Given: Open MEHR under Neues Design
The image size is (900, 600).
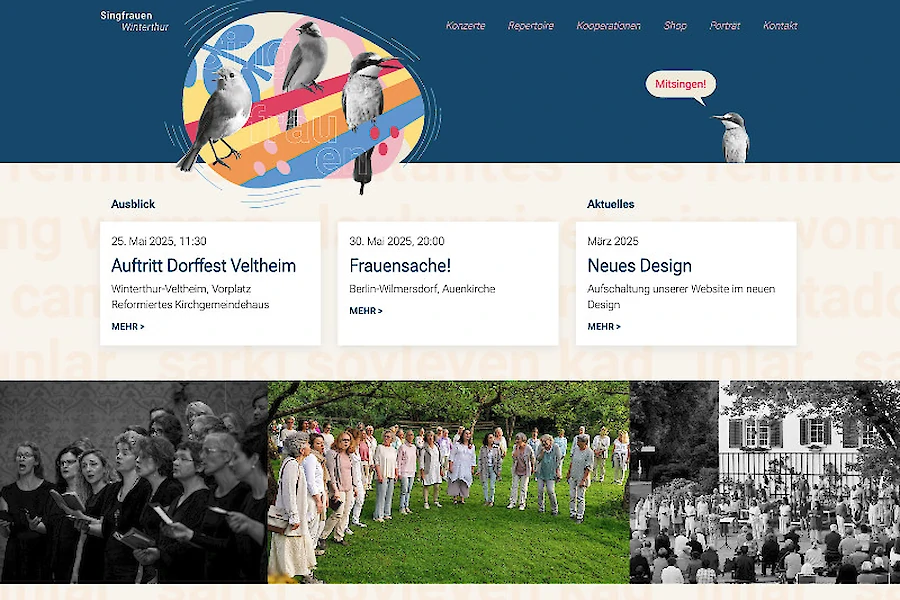Looking at the screenshot, I should pyautogui.click(x=604, y=326).
